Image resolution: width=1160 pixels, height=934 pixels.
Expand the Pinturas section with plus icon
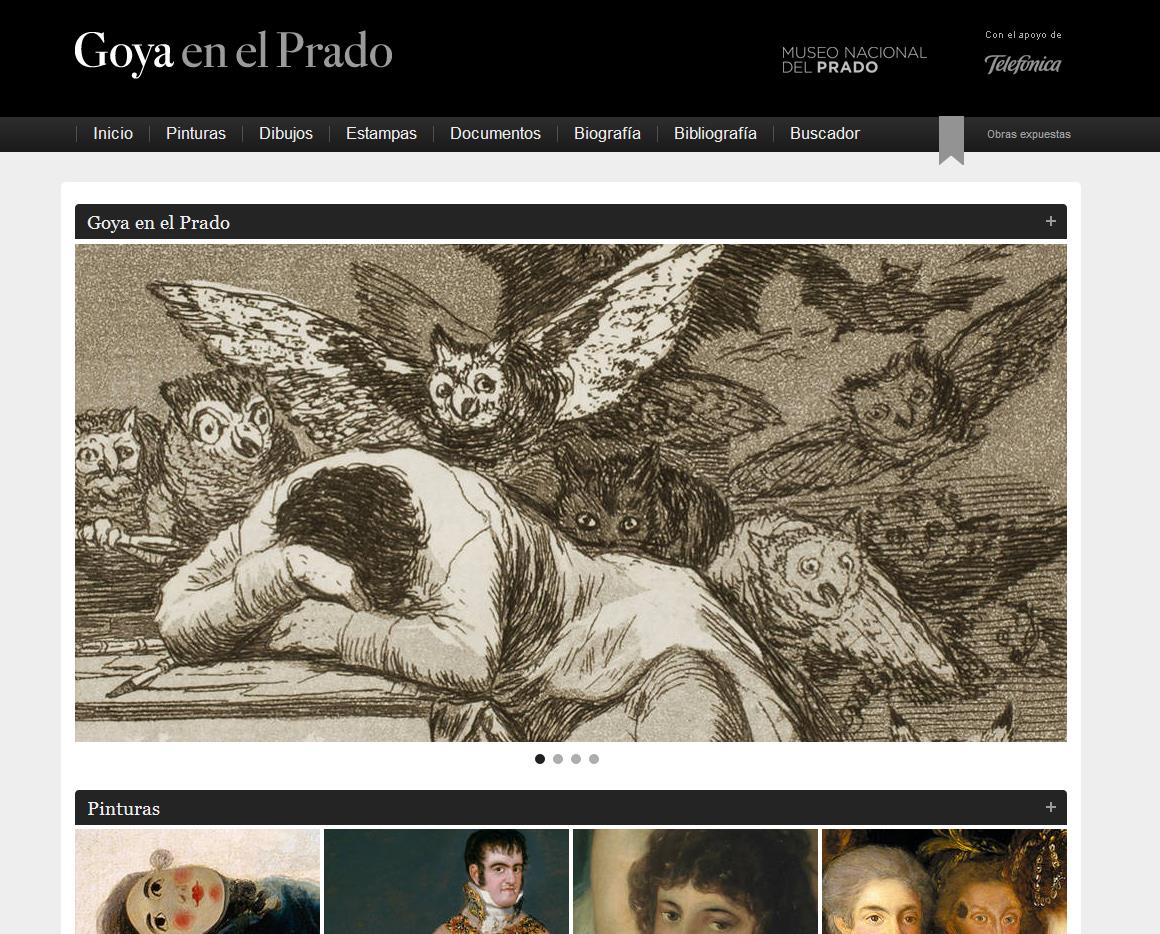pos(1051,808)
